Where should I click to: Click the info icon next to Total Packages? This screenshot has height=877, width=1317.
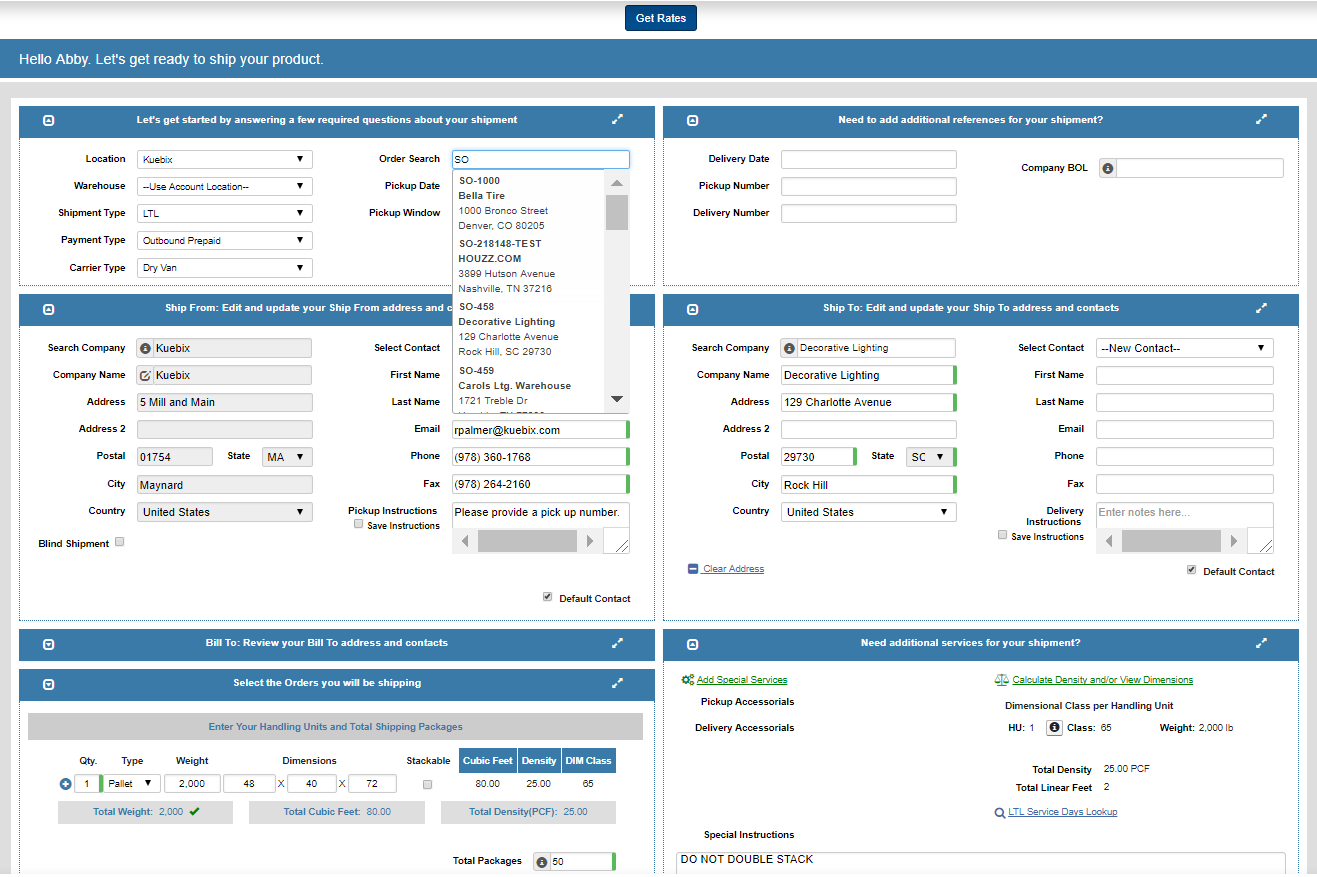point(540,860)
